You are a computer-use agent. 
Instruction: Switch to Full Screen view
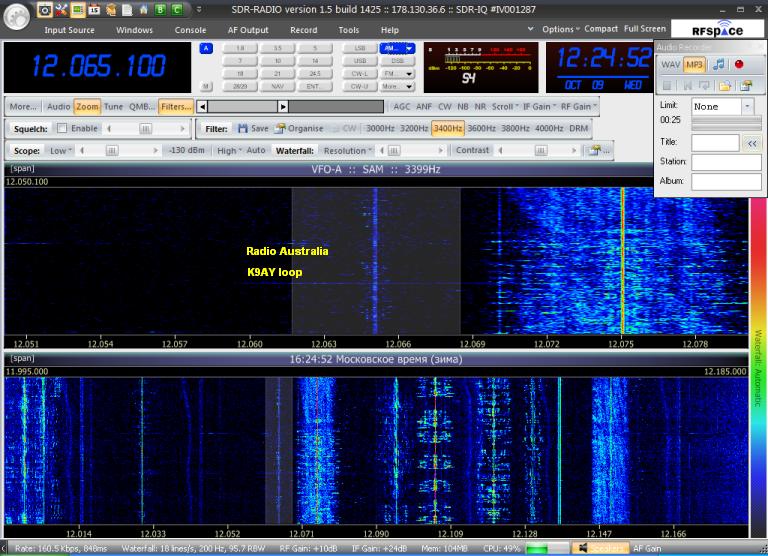pos(645,29)
